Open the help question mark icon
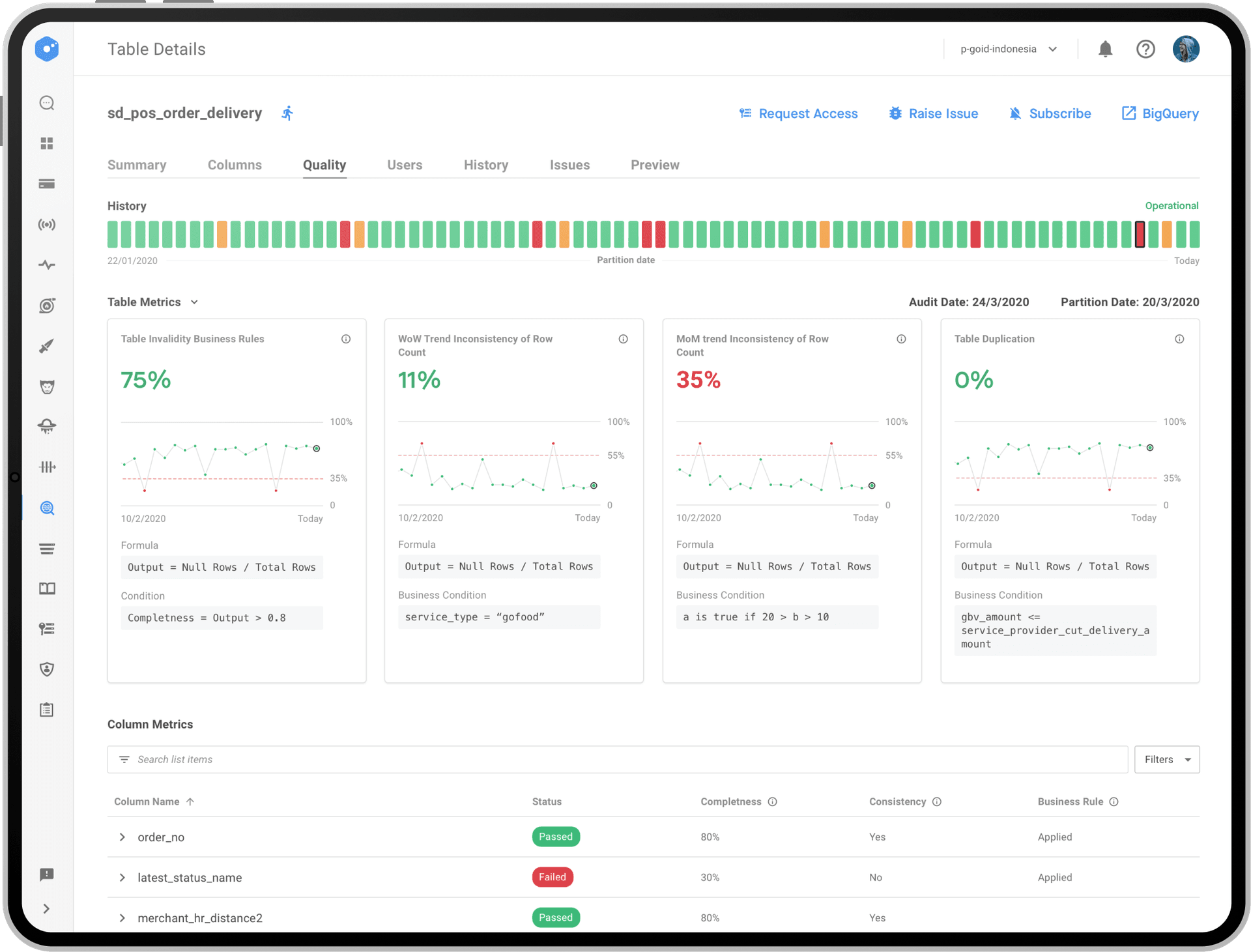Image resolution: width=1251 pixels, height=952 pixels. (1145, 49)
